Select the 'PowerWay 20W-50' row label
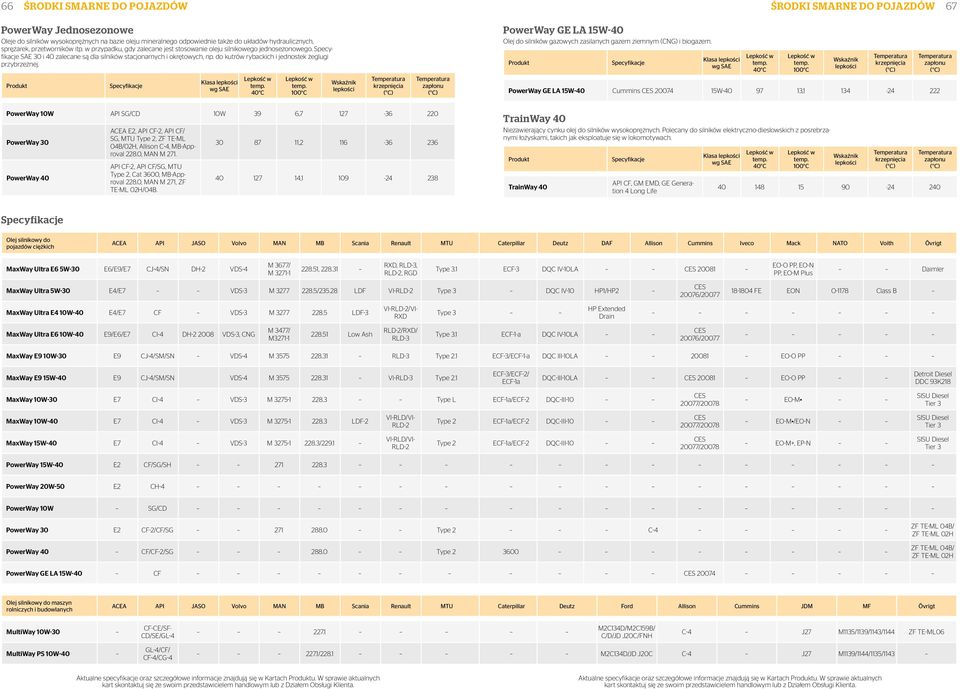Viewport: 960px width, 689px height. (x=35, y=486)
